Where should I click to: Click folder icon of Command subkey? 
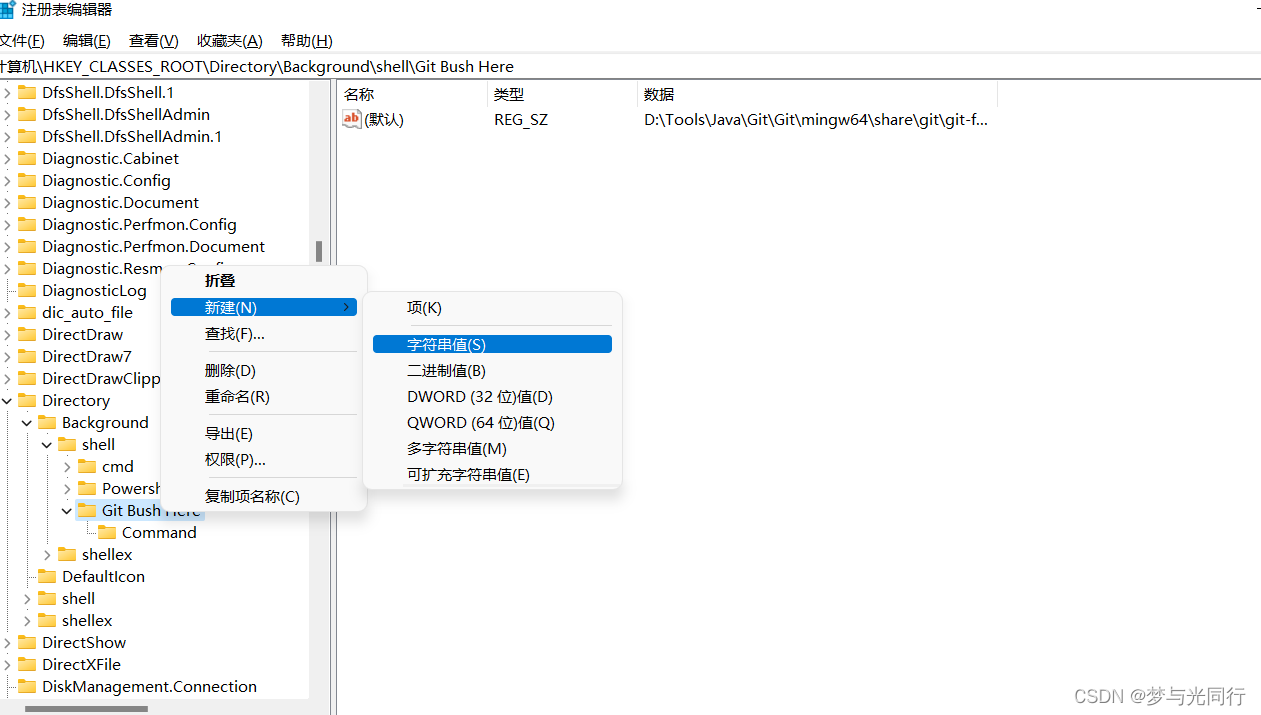pyautogui.click(x=107, y=532)
